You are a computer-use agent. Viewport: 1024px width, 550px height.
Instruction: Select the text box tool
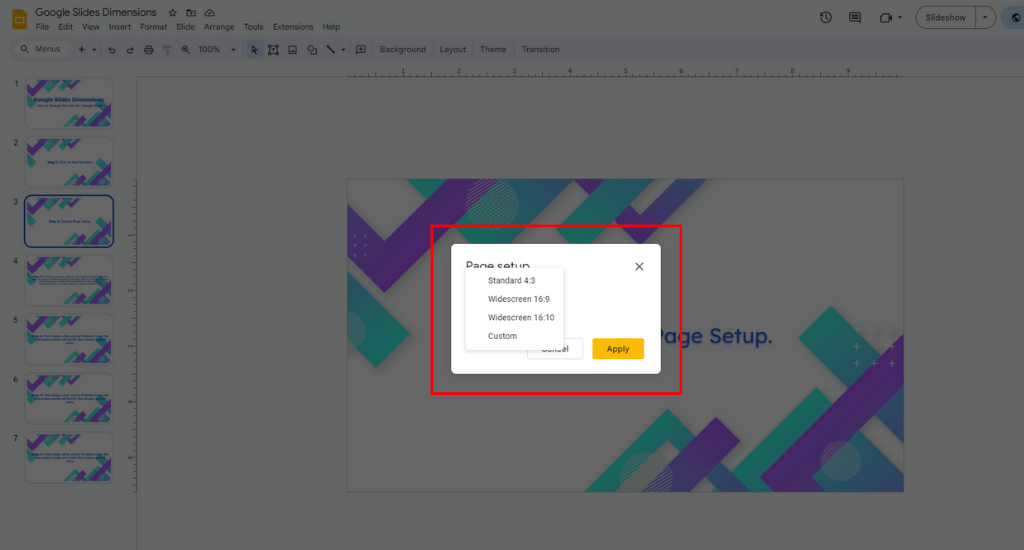pyautogui.click(x=273, y=49)
